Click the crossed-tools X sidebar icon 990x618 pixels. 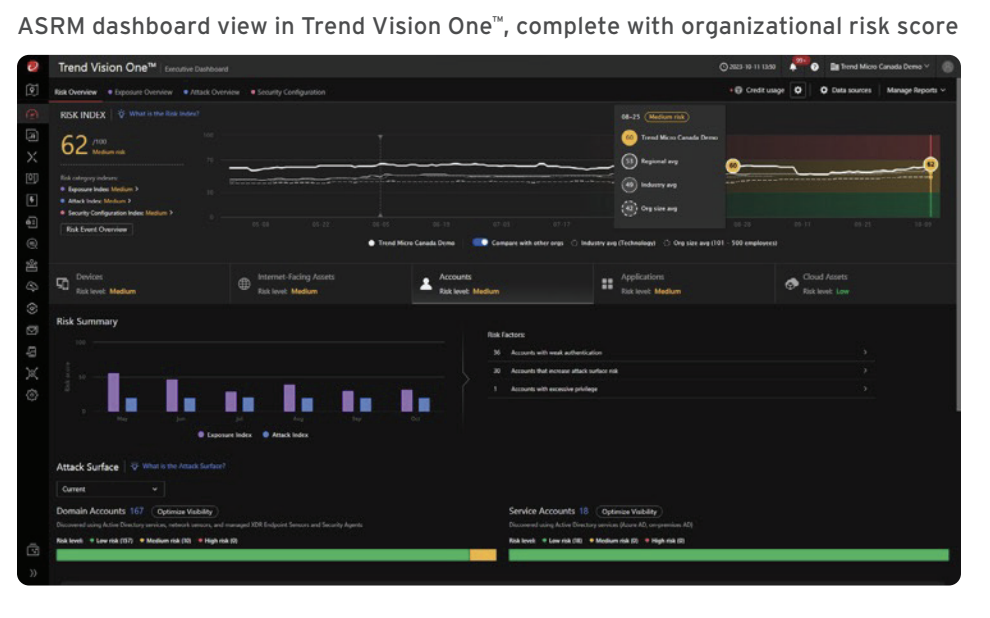pos(32,157)
